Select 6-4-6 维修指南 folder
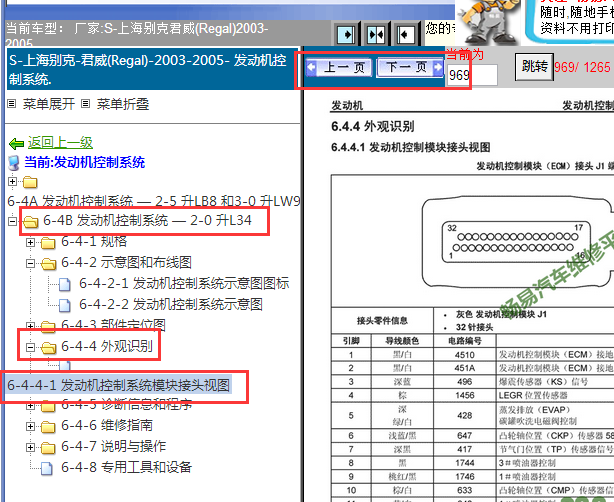The height and width of the screenshot is (502, 614). click(x=107, y=425)
